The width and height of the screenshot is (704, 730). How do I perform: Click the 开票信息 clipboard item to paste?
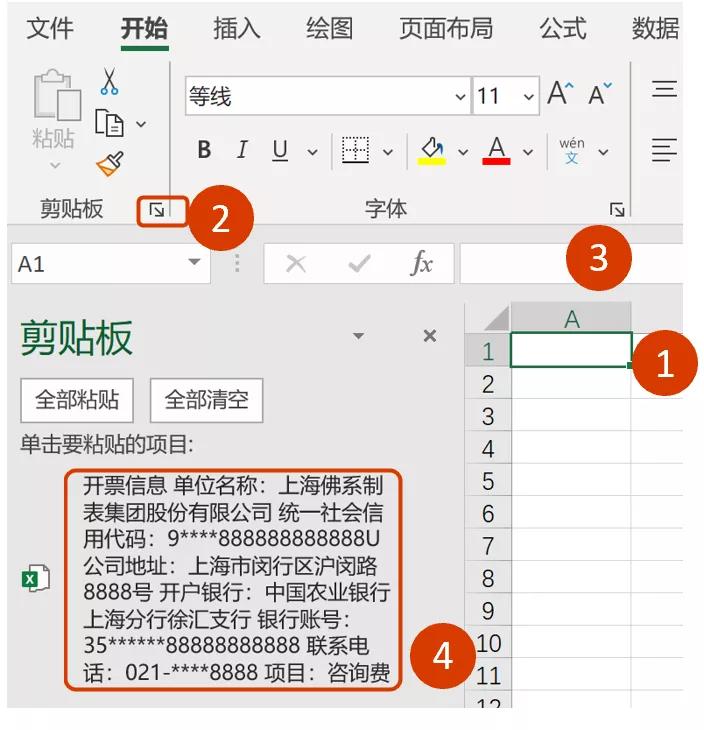[x=233, y=579]
